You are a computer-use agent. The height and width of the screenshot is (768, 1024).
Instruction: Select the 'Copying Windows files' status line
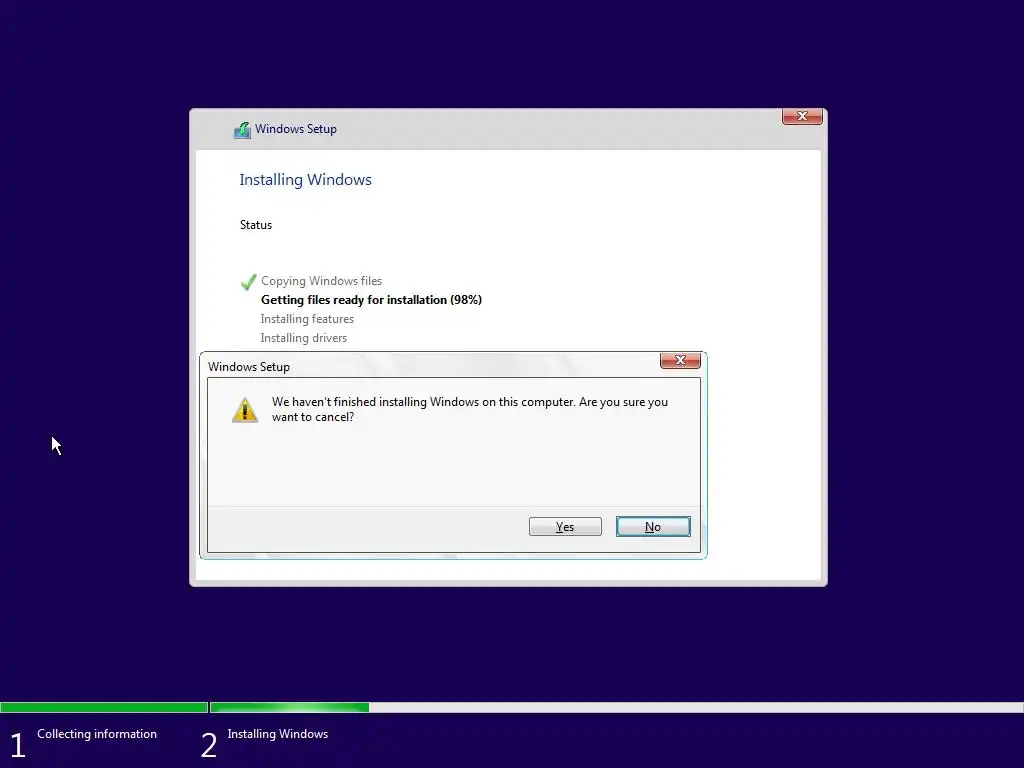321,281
